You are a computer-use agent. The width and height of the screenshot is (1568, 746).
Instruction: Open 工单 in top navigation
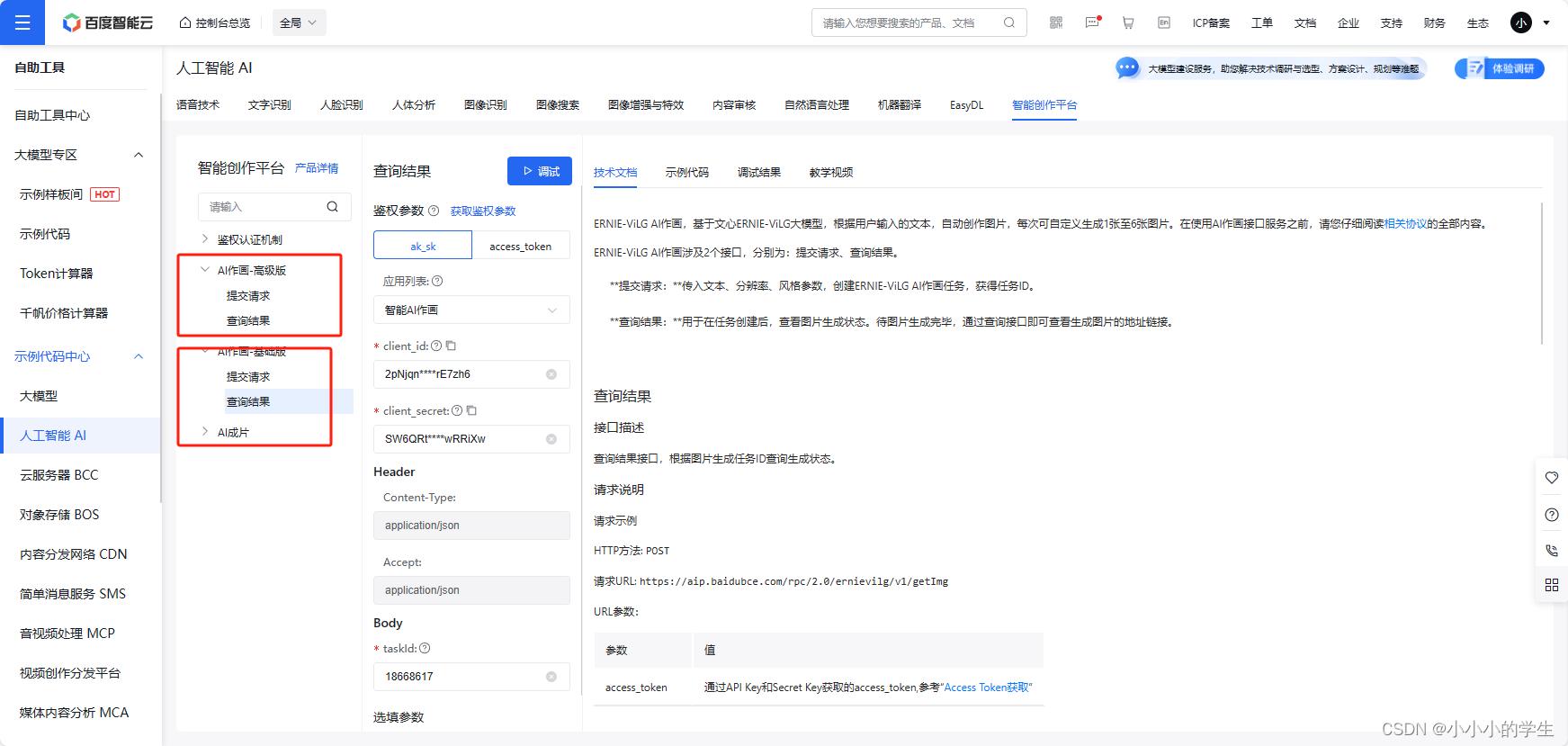[x=1262, y=22]
